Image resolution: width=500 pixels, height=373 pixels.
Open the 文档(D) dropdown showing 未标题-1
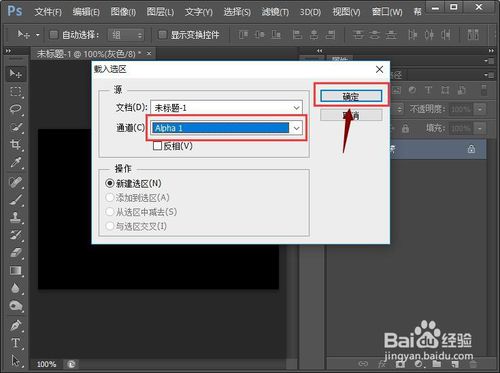(x=226, y=108)
